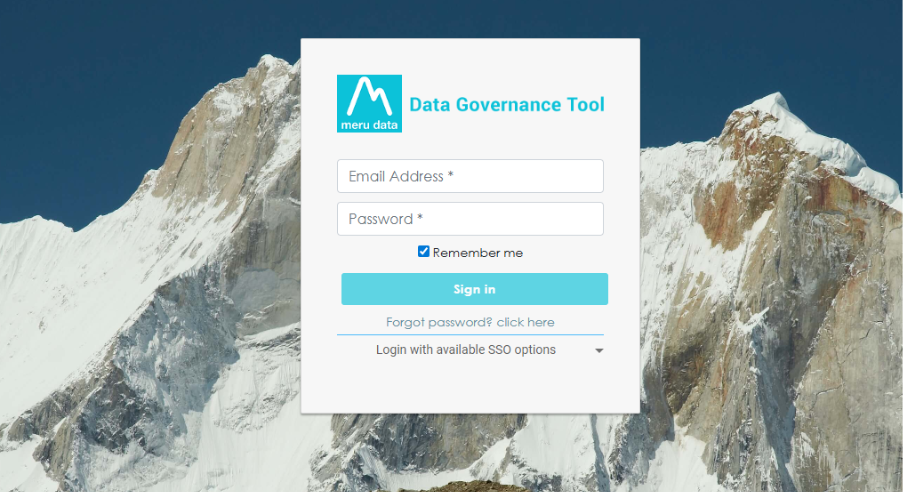Open the "Forgot password?" link

pyautogui.click(x=439, y=322)
